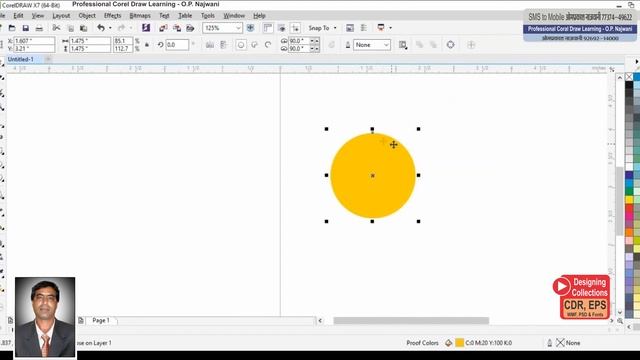Open the Effects menu
The image size is (640, 360).
112,16
